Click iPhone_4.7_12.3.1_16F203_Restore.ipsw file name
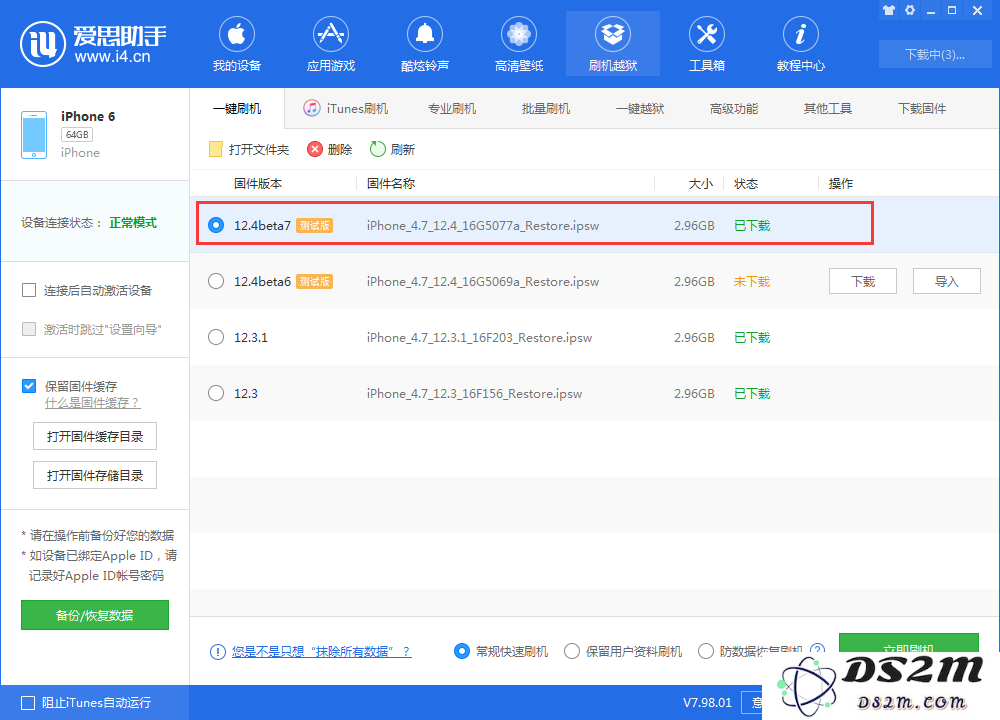This screenshot has width=1000, height=720. [x=480, y=337]
